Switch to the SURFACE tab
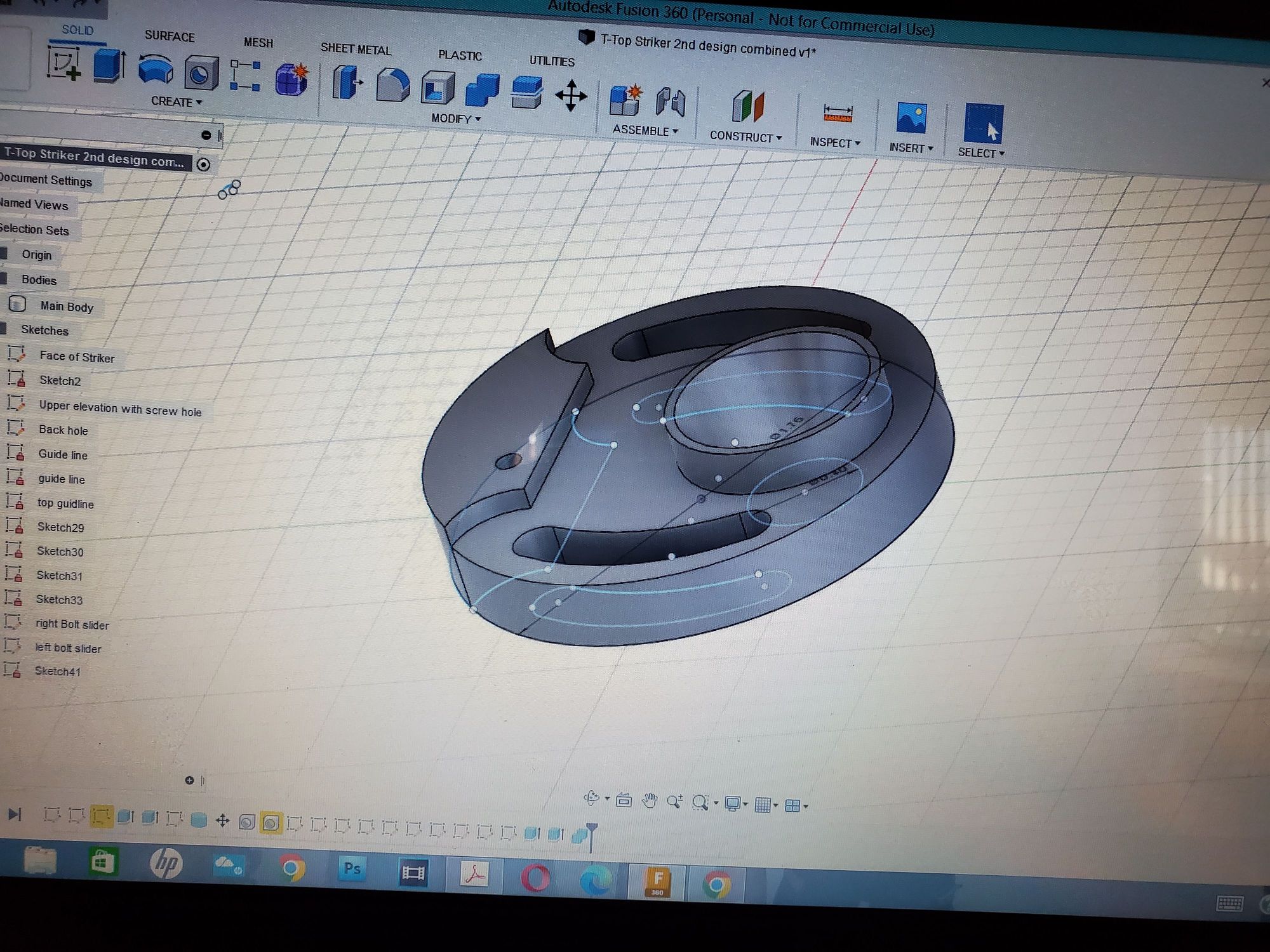Image resolution: width=1270 pixels, height=952 pixels. pyautogui.click(x=170, y=36)
